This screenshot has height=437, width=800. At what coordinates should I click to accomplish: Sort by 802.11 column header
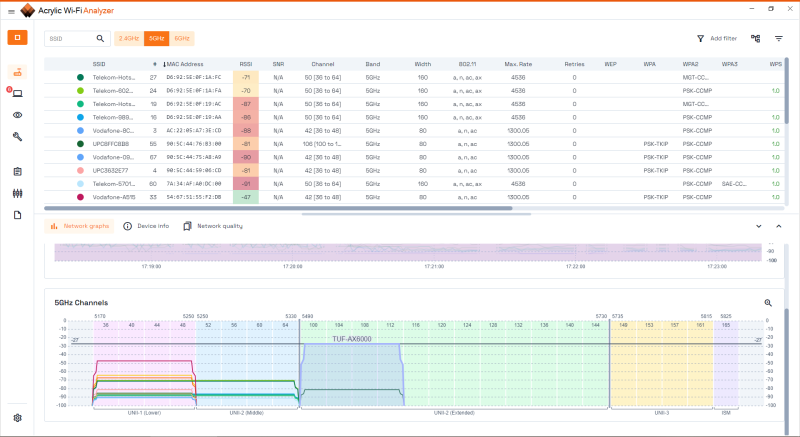tap(467, 64)
